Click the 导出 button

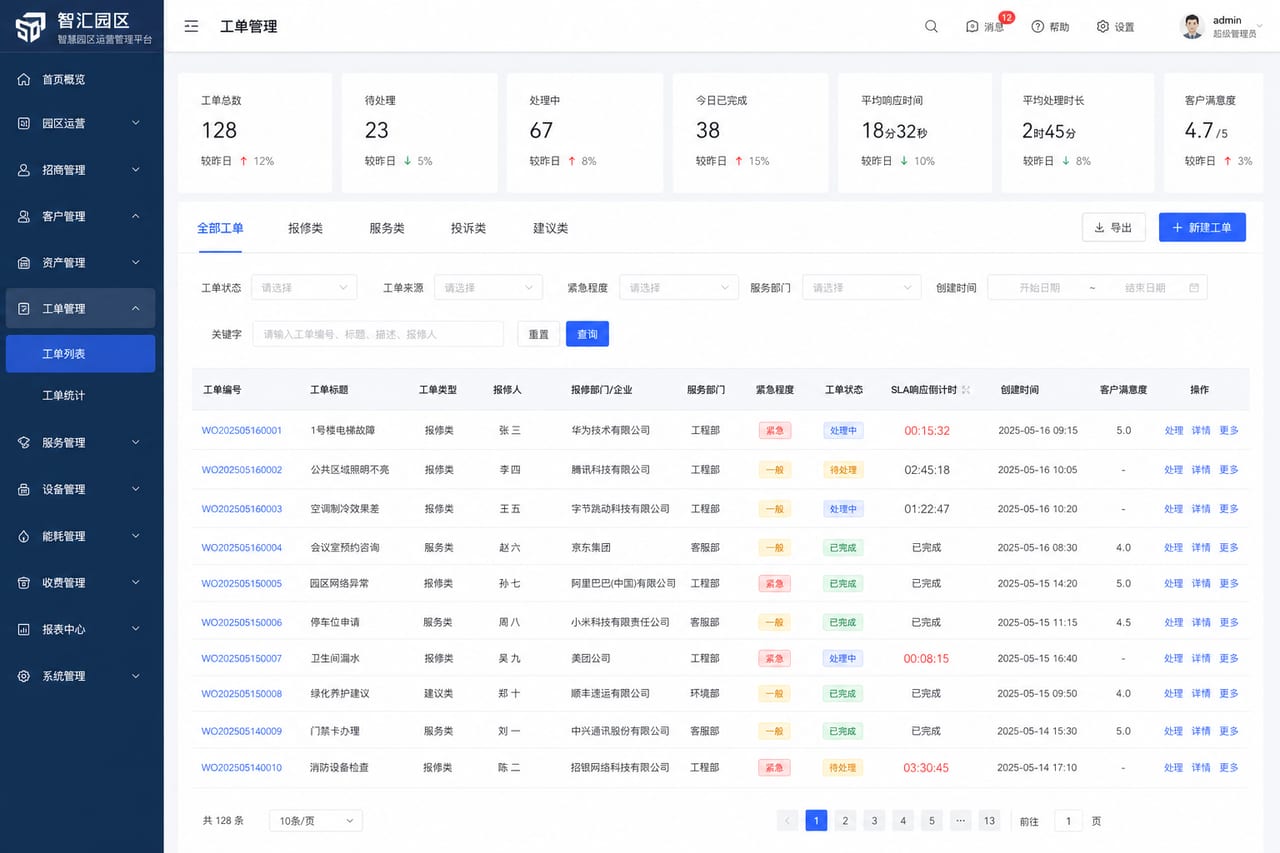click(1114, 228)
